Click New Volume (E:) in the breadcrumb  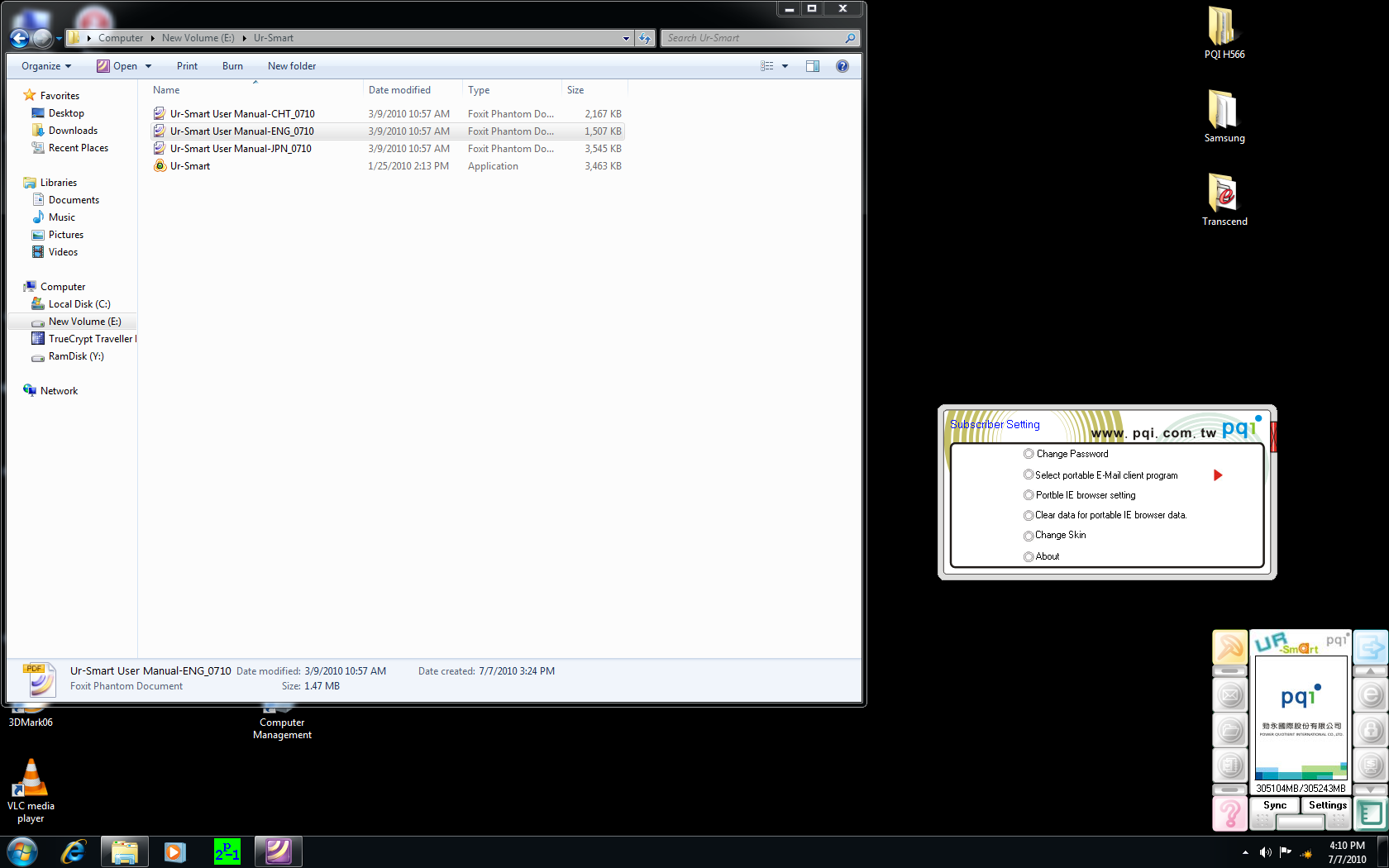pos(198,38)
